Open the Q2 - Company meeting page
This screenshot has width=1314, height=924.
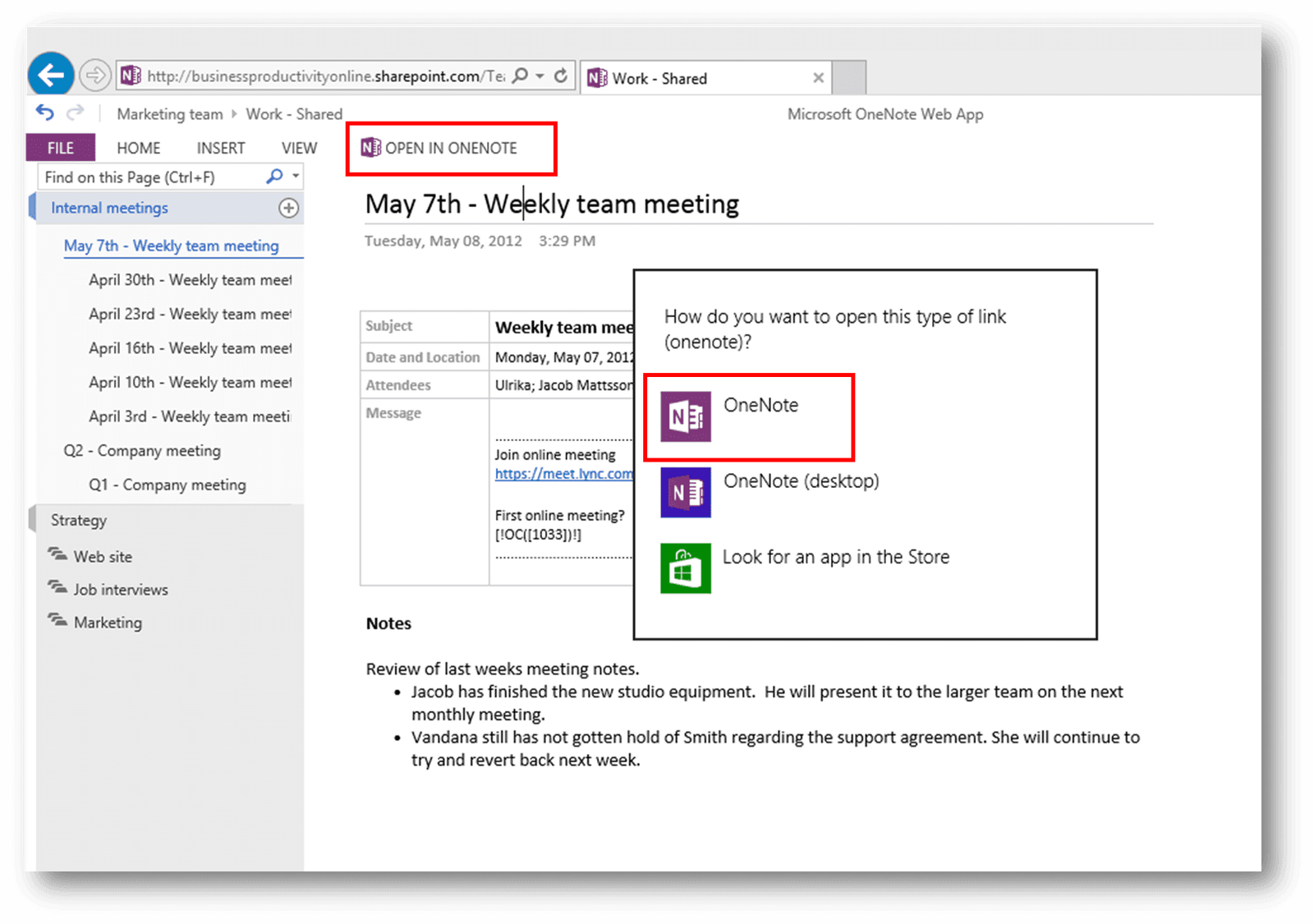click(x=142, y=451)
